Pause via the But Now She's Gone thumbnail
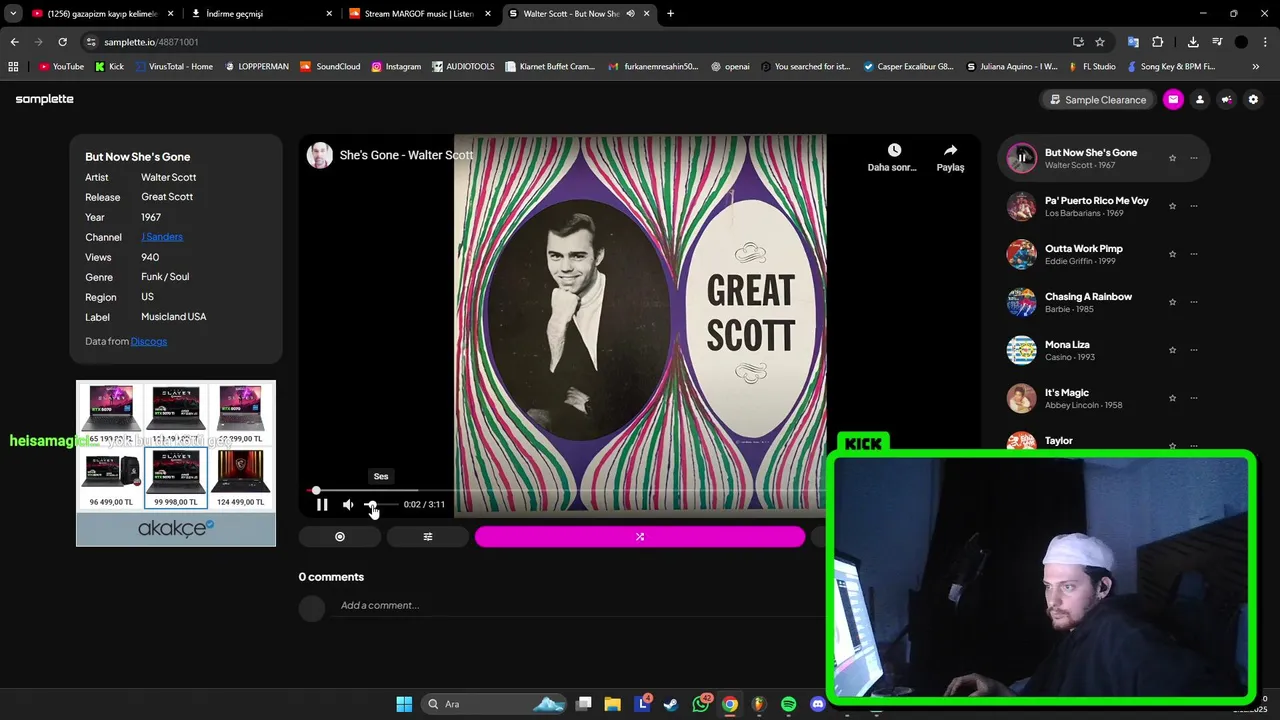The width and height of the screenshot is (1280, 720). point(1022,158)
